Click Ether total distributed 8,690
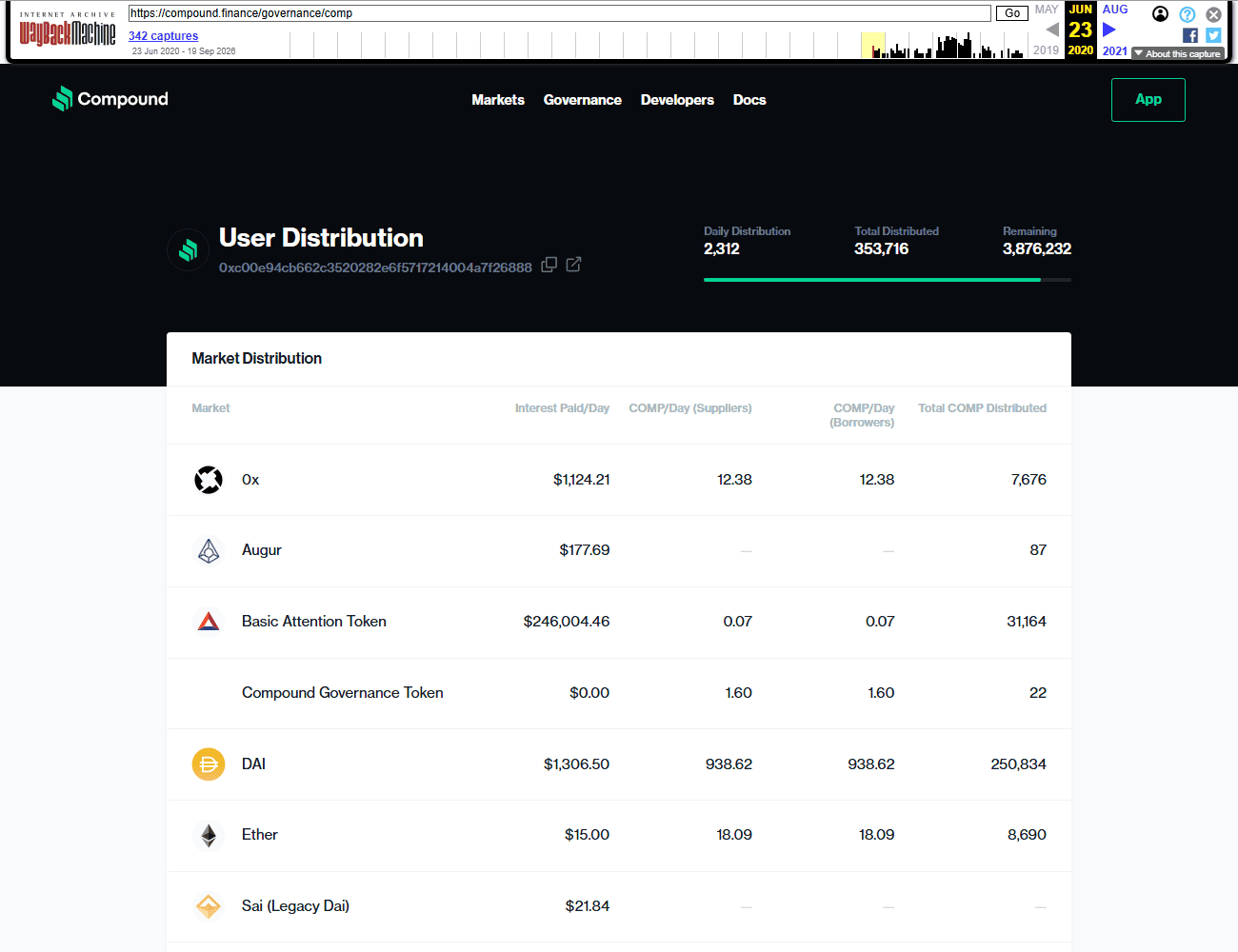The width and height of the screenshot is (1238, 952). [x=1027, y=835]
